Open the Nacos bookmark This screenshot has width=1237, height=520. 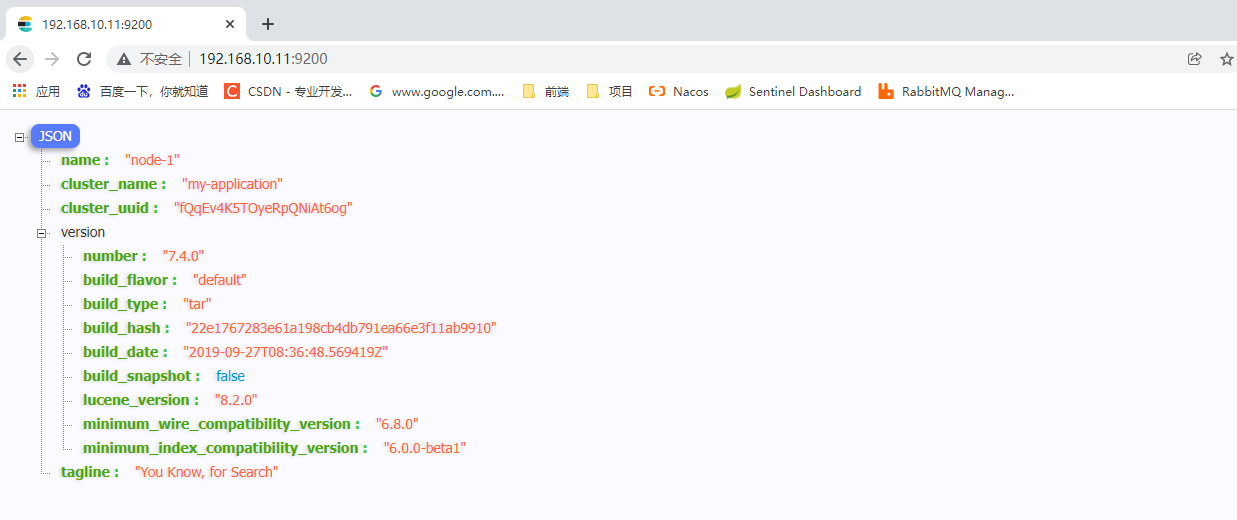pyautogui.click(x=679, y=91)
